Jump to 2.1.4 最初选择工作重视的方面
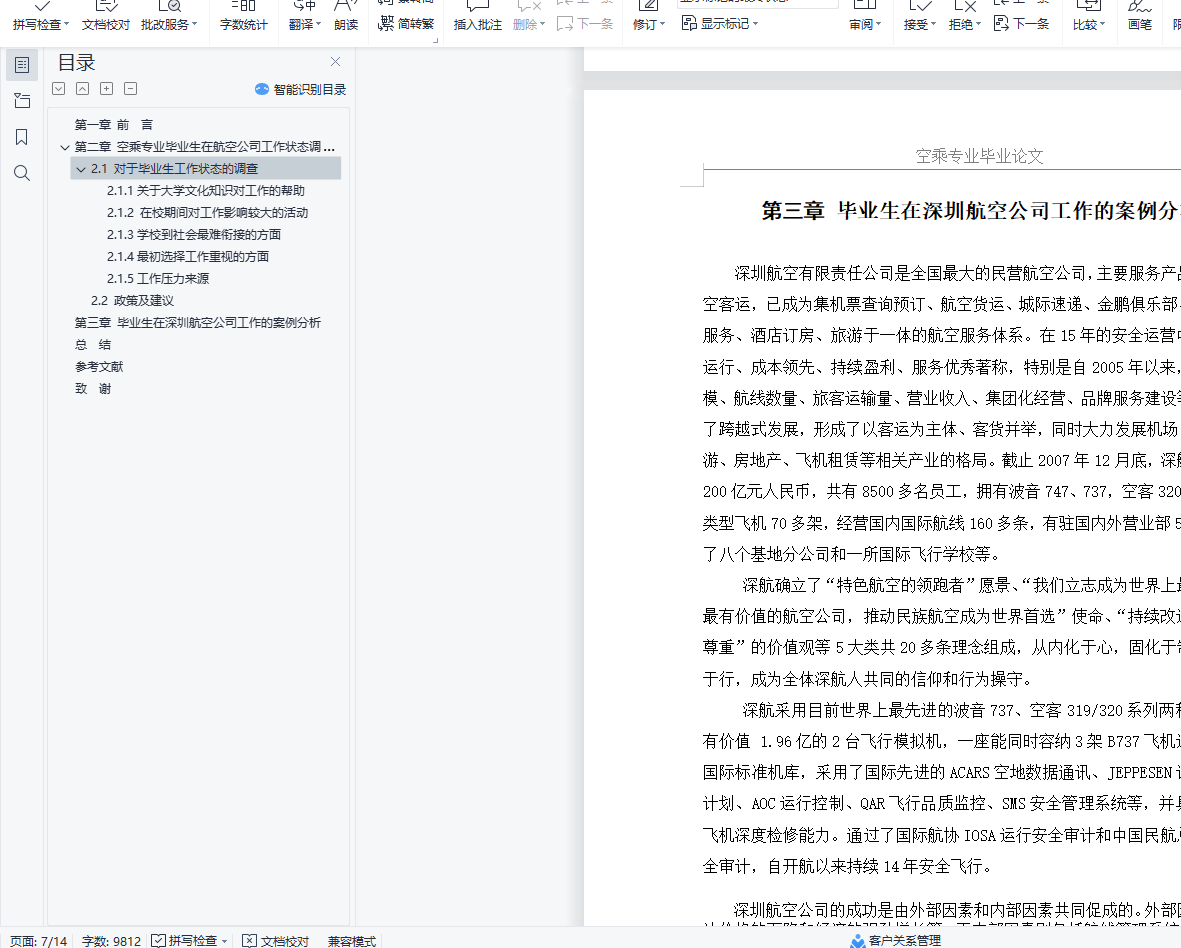The image size is (1181, 948). point(188,256)
